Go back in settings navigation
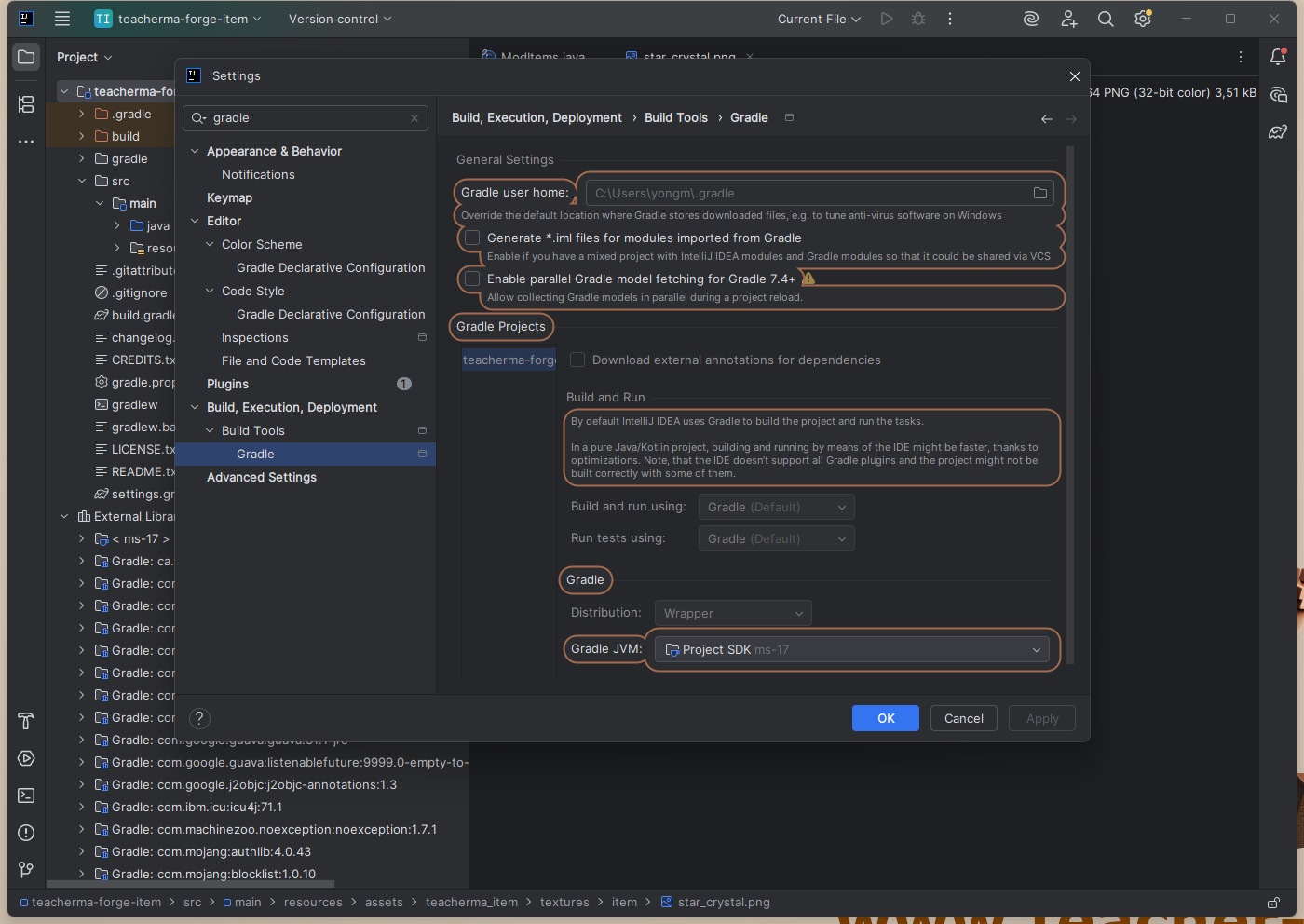 tap(1047, 118)
